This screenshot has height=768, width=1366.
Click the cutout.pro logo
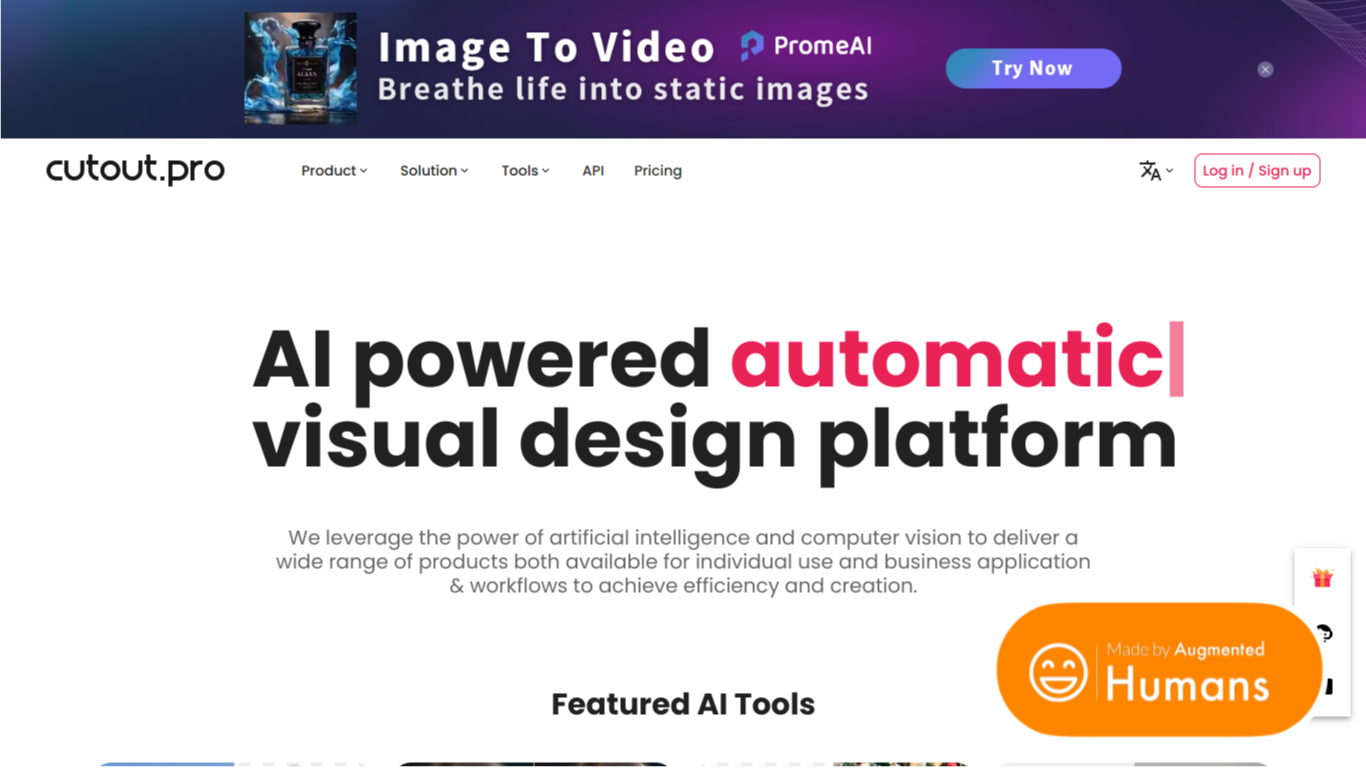[x=135, y=170]
